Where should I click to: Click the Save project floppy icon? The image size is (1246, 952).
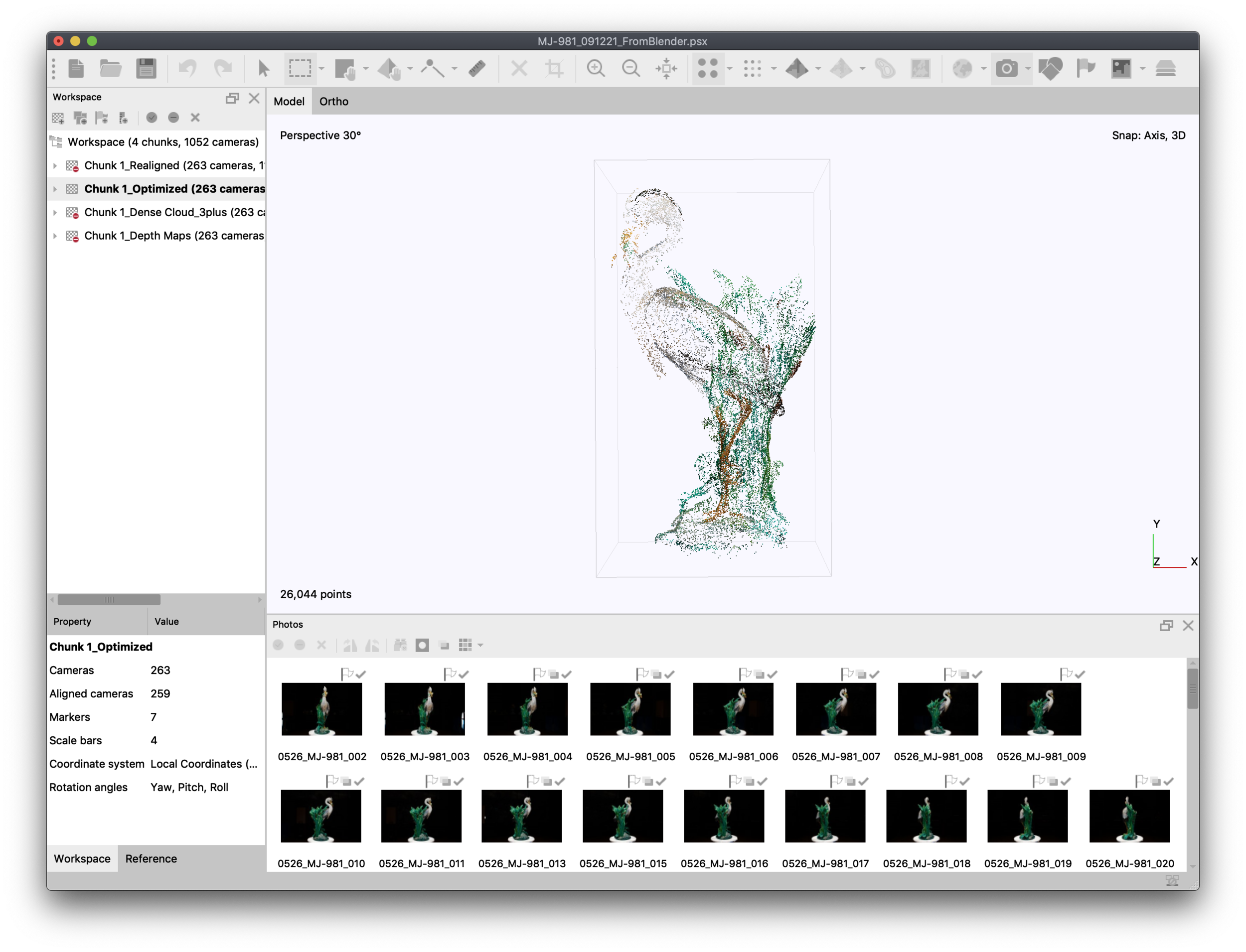146,69
